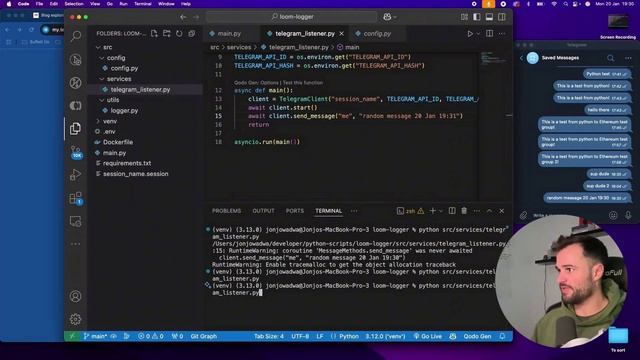Close the telegram_listener.py tab
Screen dimensions: 640x360
[342, 34]
